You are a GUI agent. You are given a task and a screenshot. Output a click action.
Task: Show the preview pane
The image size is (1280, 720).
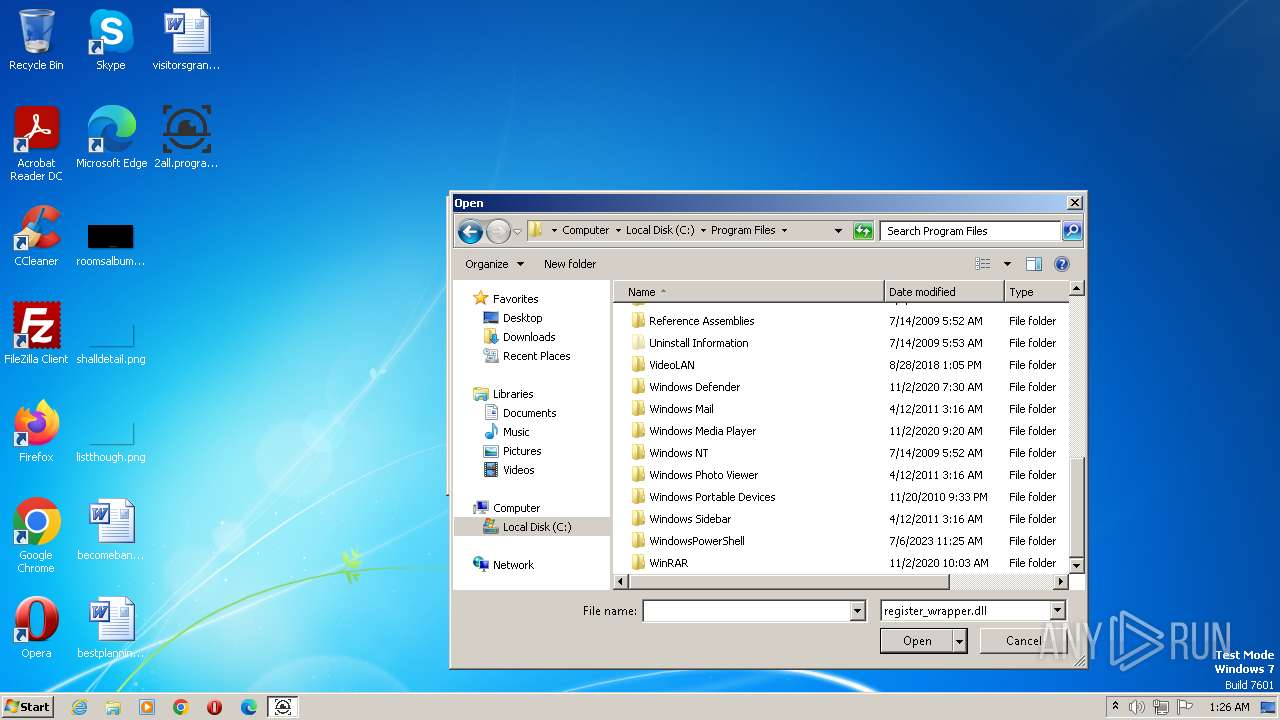(x=1034, y=264)
